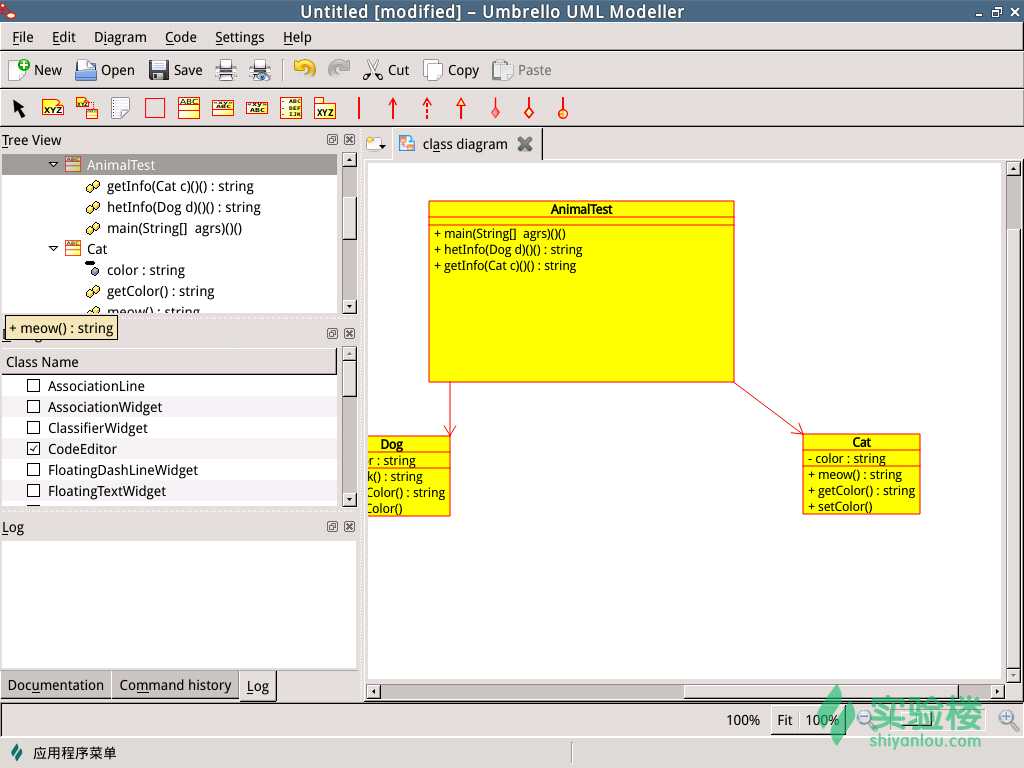Open the Code menu

tap(181, 37)
